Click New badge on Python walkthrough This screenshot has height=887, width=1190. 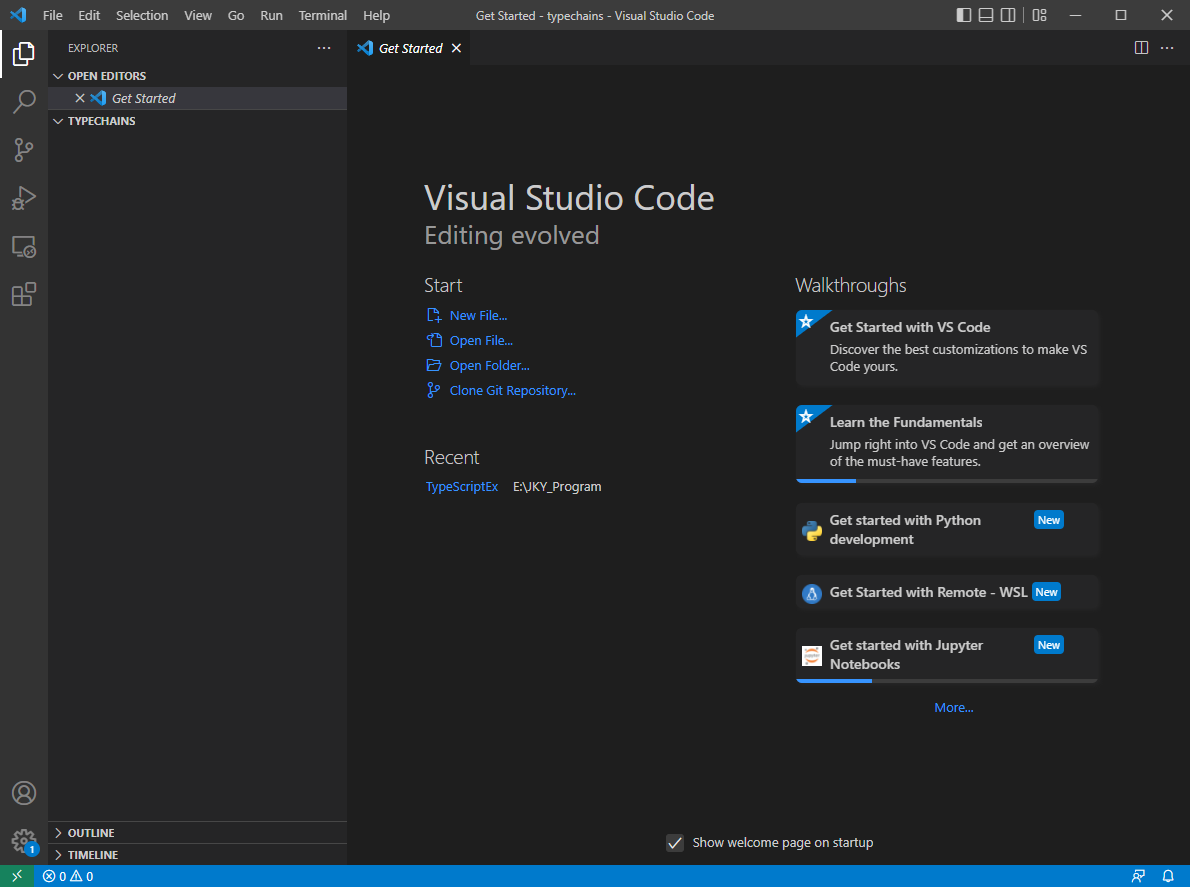(1049, 521)
